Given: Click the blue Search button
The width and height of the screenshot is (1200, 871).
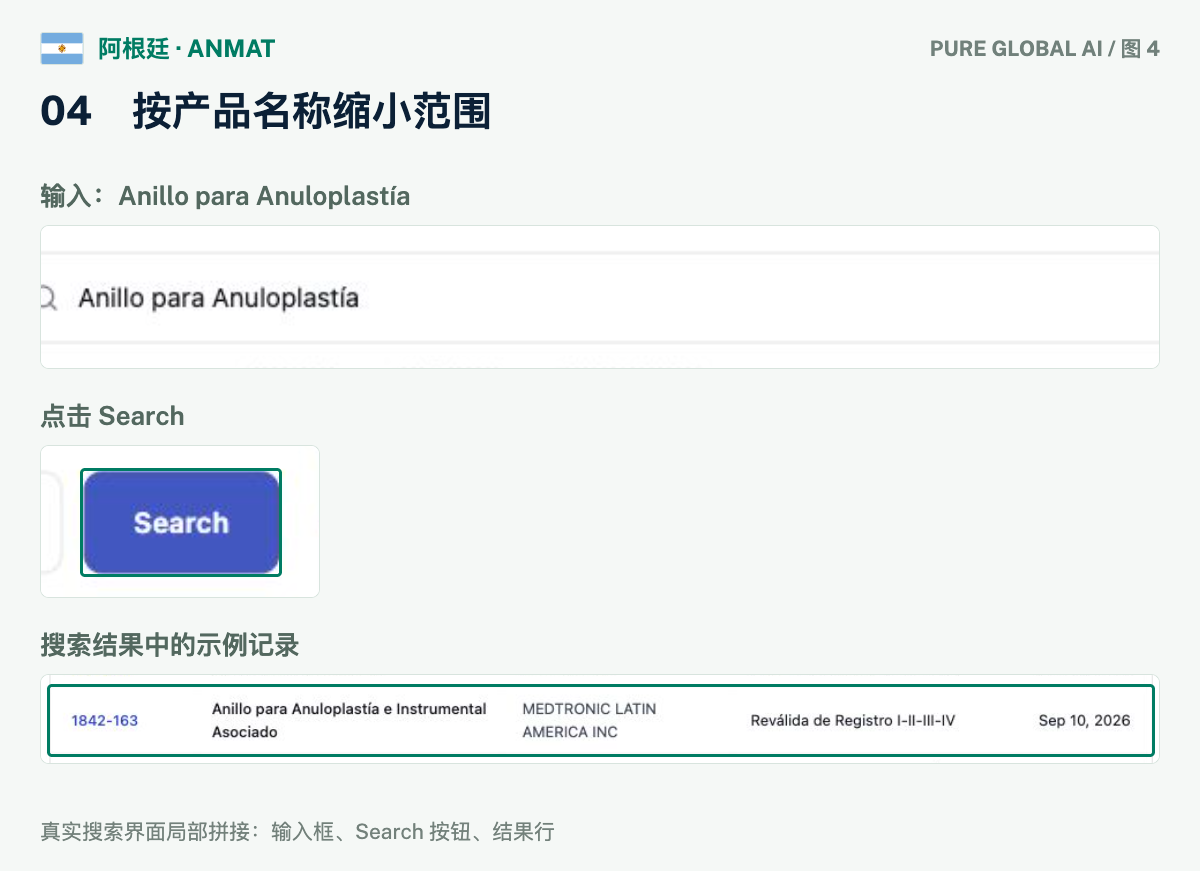Looking at the screenshot, I should click(181, 523).
